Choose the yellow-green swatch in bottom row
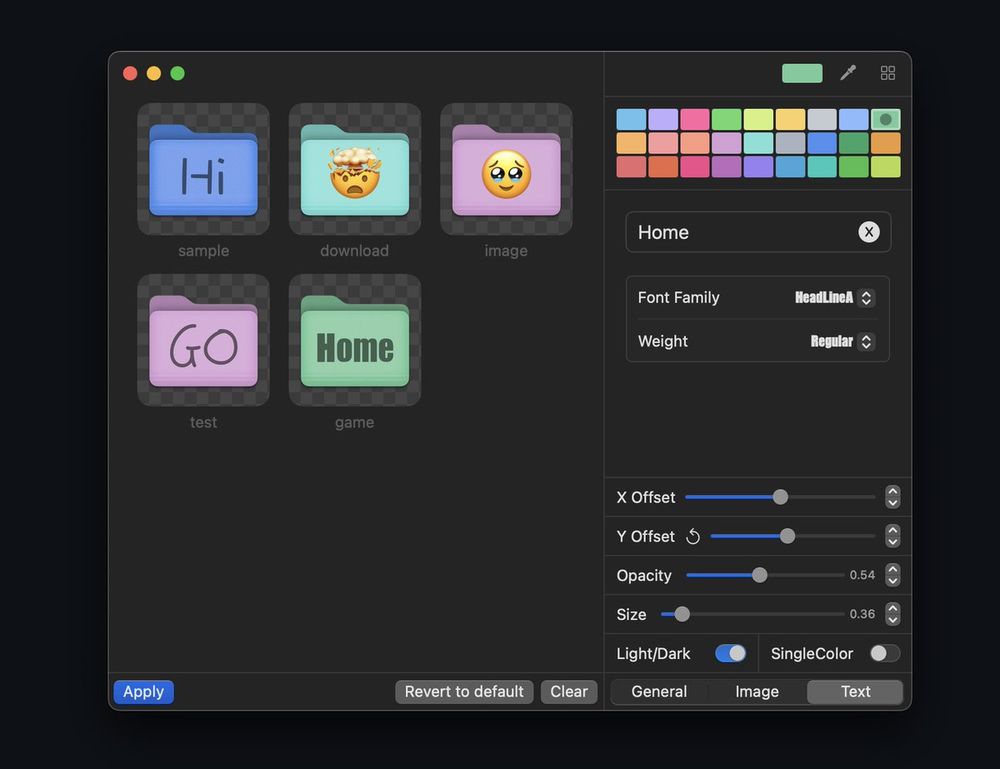Viewport: 1000px width, 769px height. (885, 166)
